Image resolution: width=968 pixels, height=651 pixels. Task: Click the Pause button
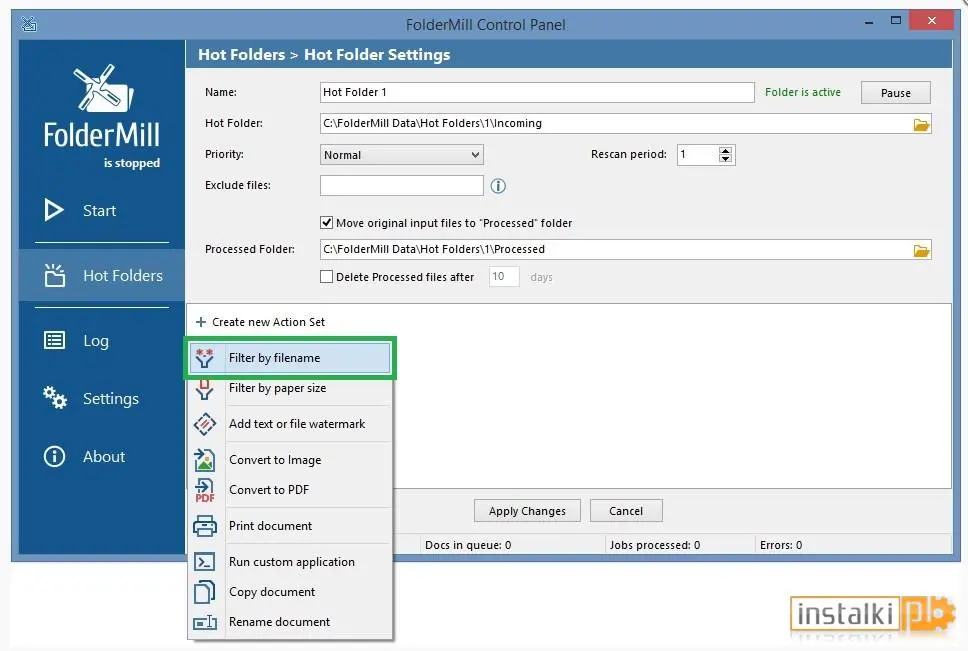click(x=895, y=93)
